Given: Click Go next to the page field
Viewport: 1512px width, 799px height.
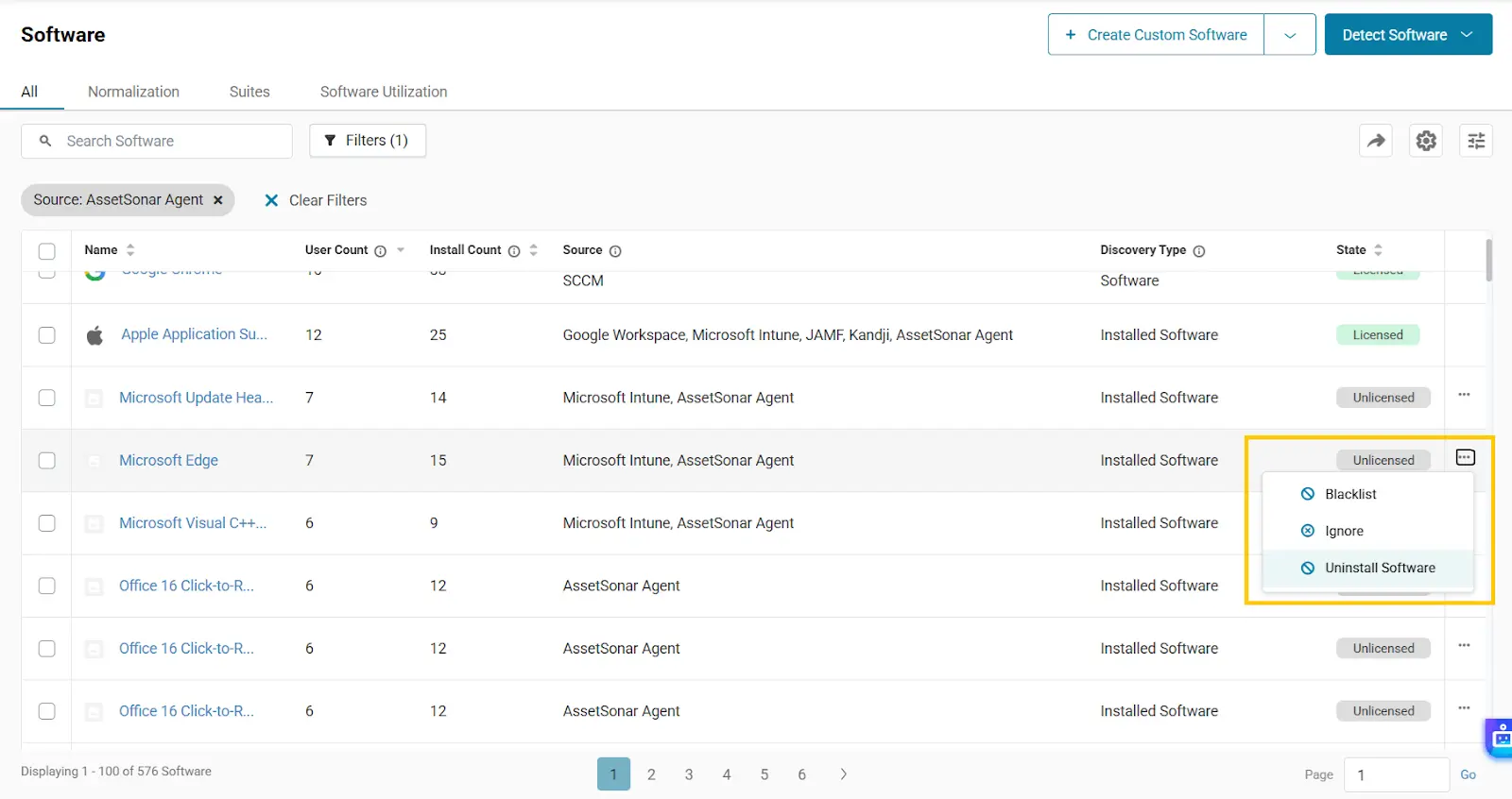Looking at the screenshot, I should pyautogui.click(x=1468, y=774).
